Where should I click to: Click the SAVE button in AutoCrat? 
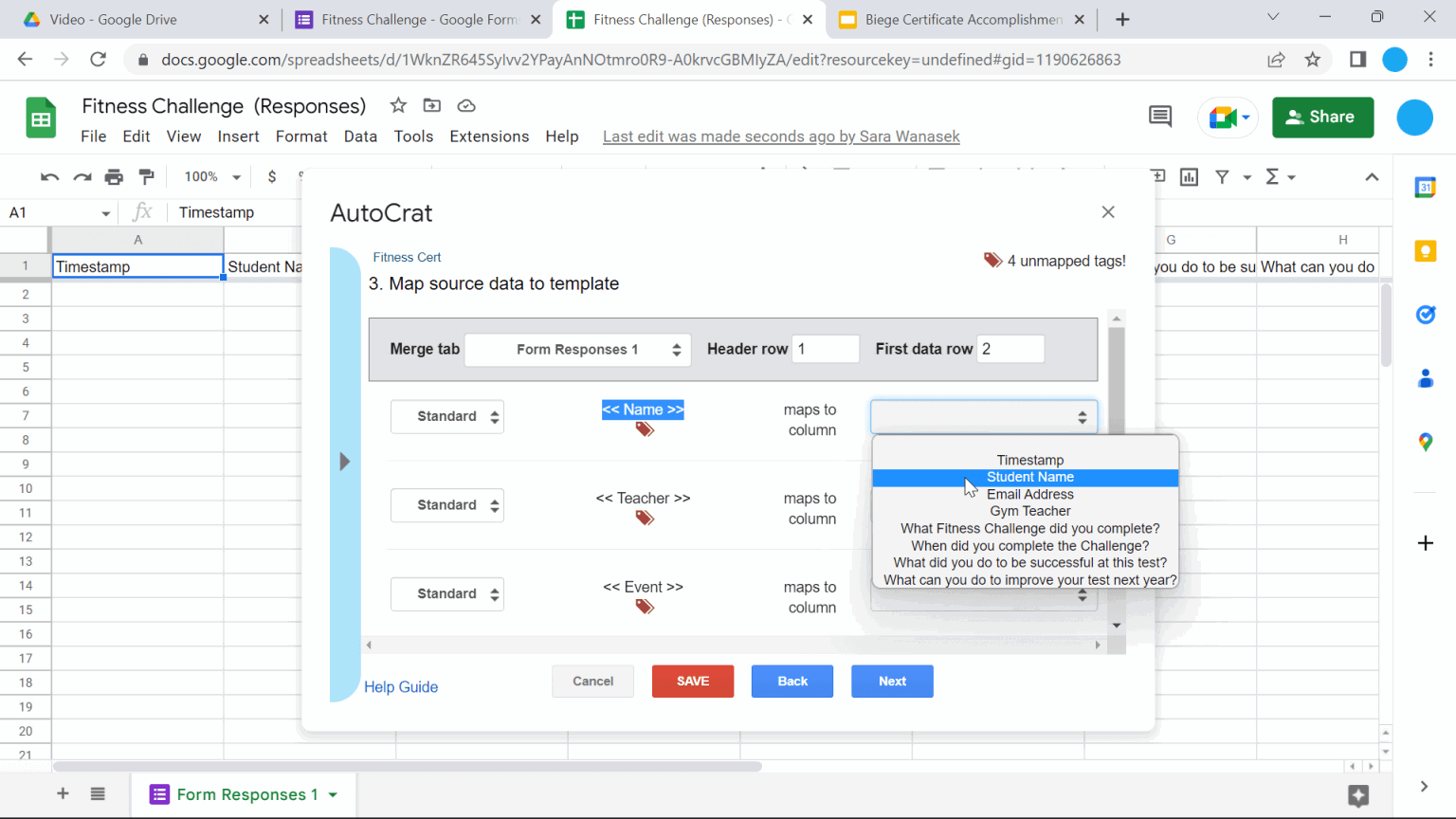(x=692, y=681)
